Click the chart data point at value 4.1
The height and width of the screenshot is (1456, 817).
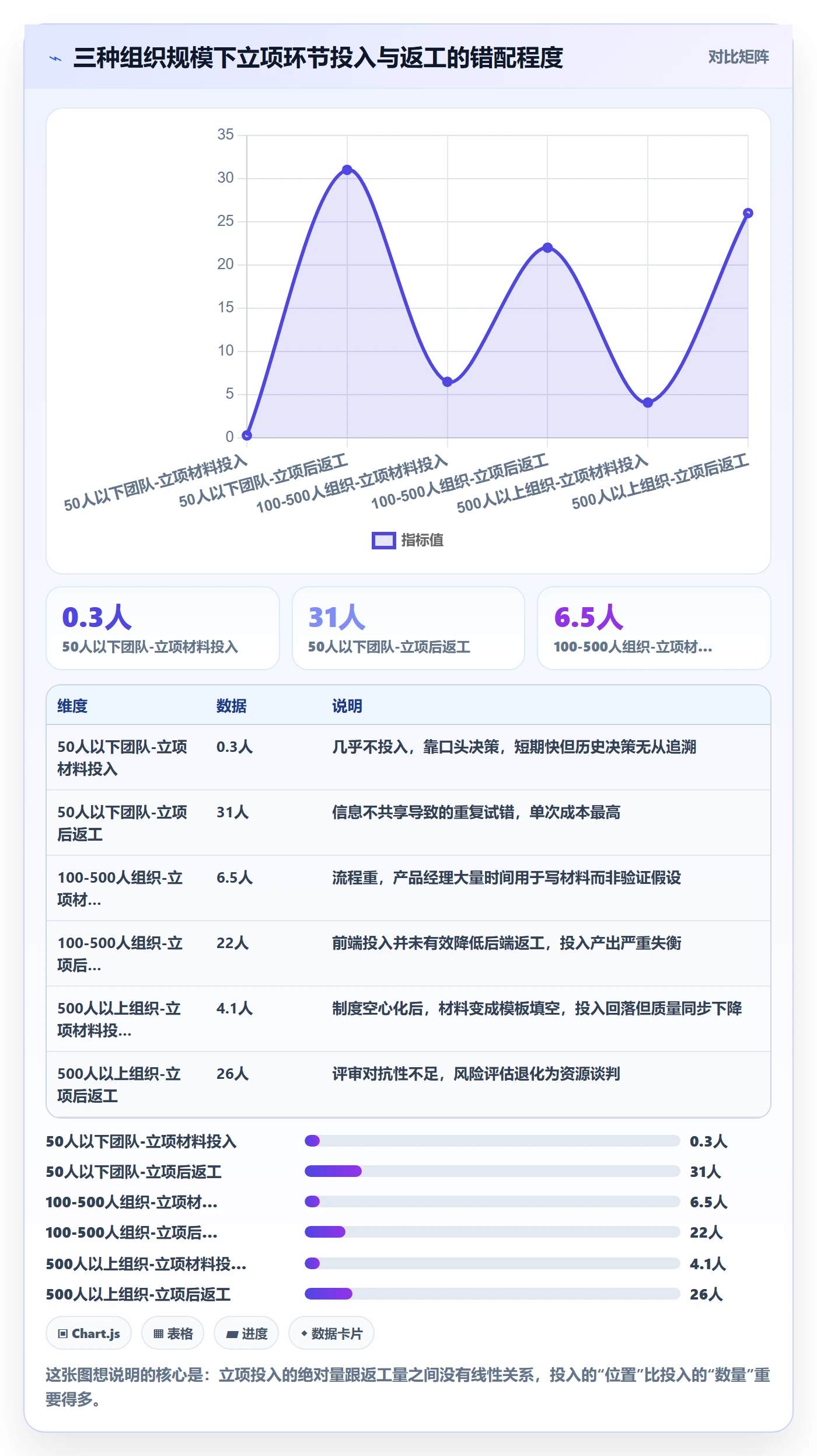(x=648, y=402)
